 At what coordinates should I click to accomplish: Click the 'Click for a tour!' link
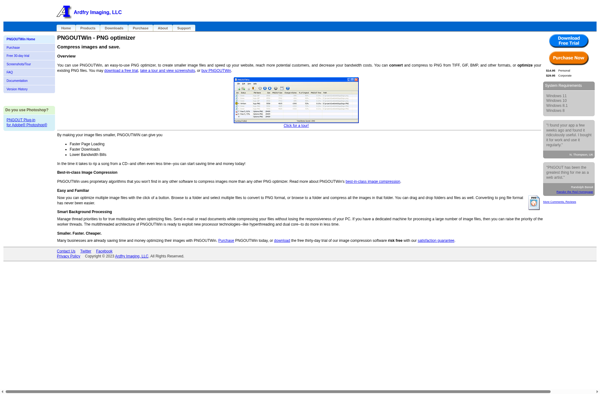click(x=296, y=126)
